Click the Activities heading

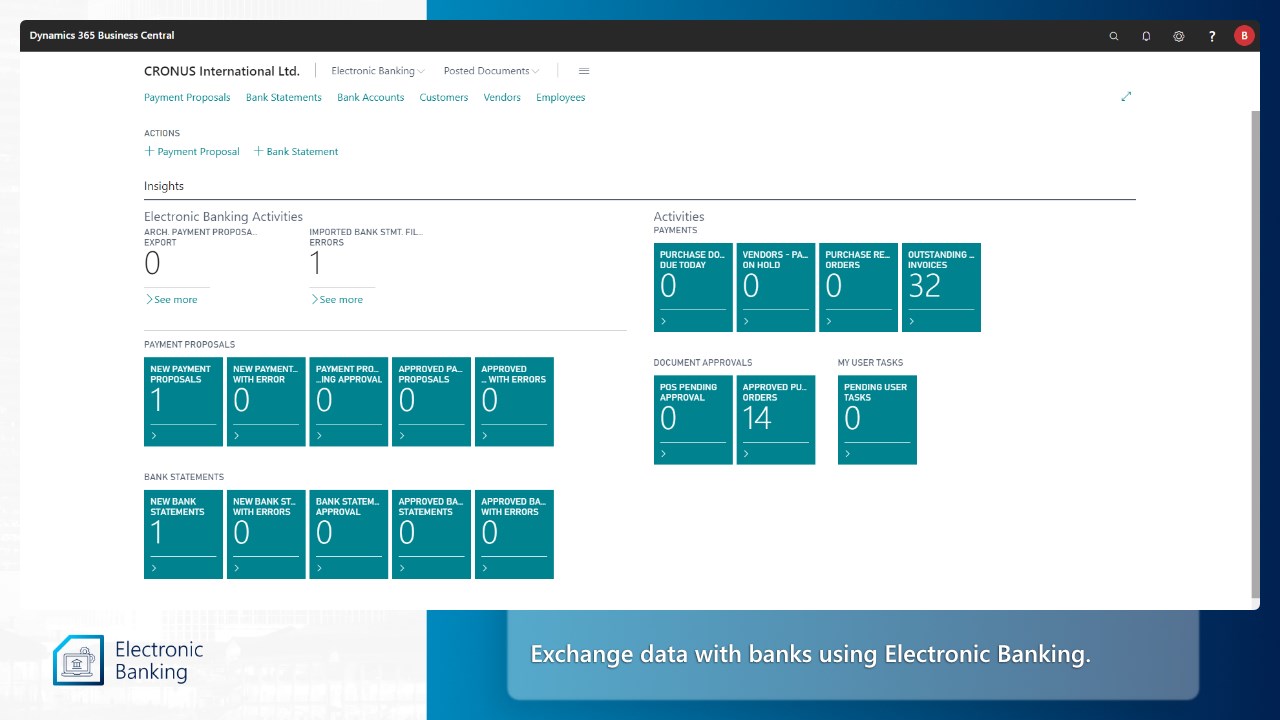pyautogui.click(x=679, y=216)
